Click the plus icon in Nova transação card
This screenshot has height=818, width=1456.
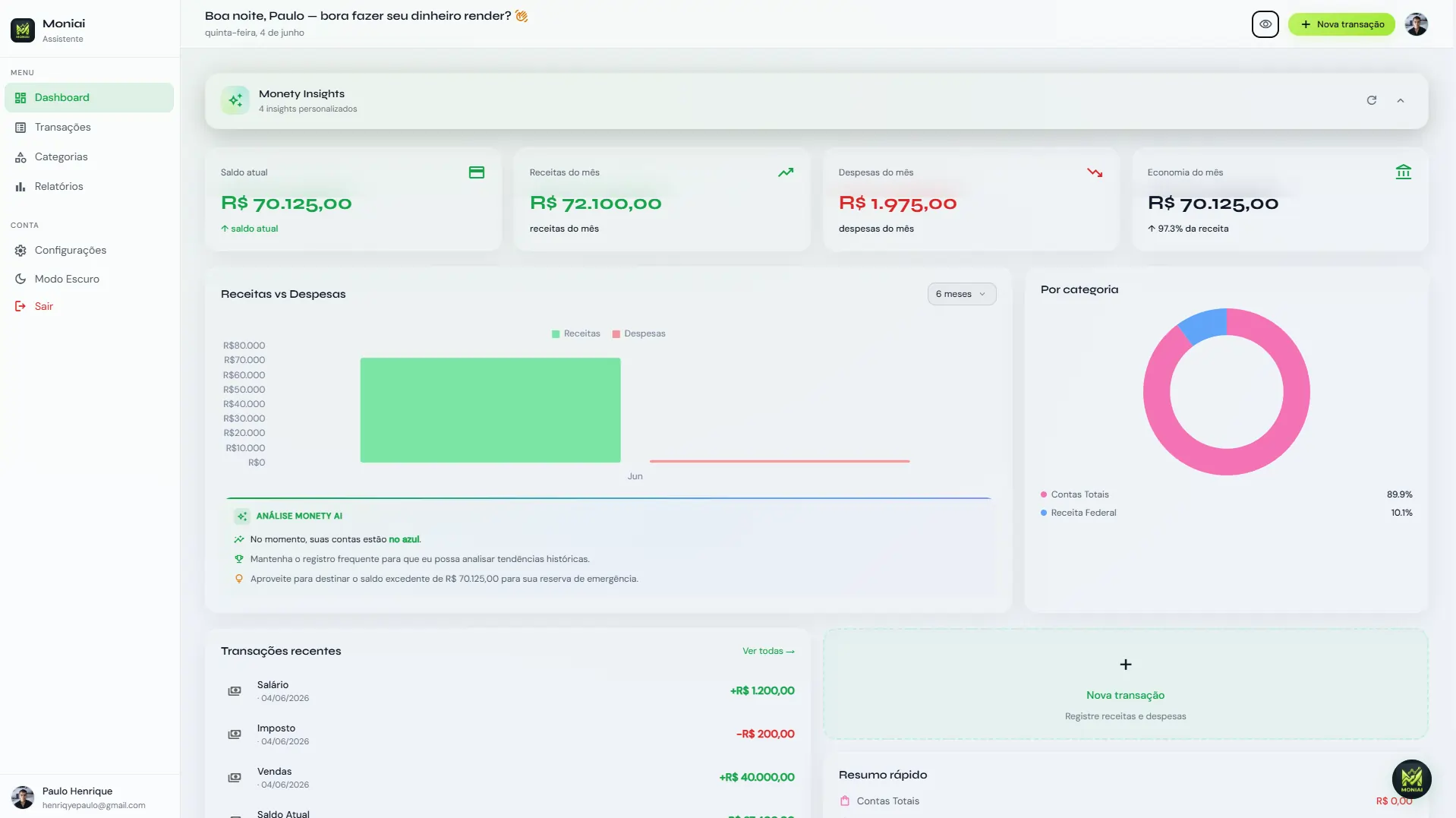click(x=1126, y=665)
